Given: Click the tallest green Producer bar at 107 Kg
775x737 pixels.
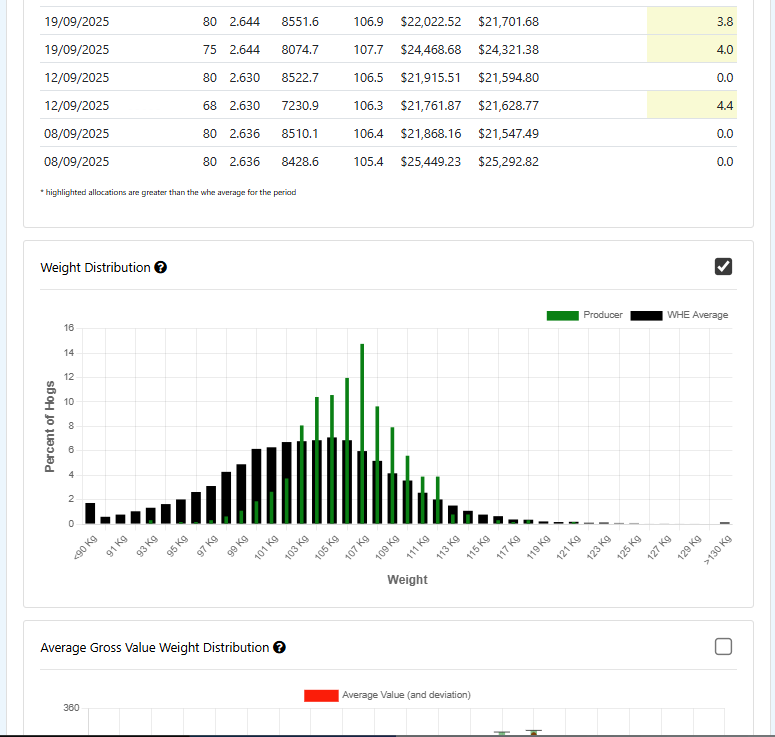Looking at the screenshot, I should click(362, 430).
